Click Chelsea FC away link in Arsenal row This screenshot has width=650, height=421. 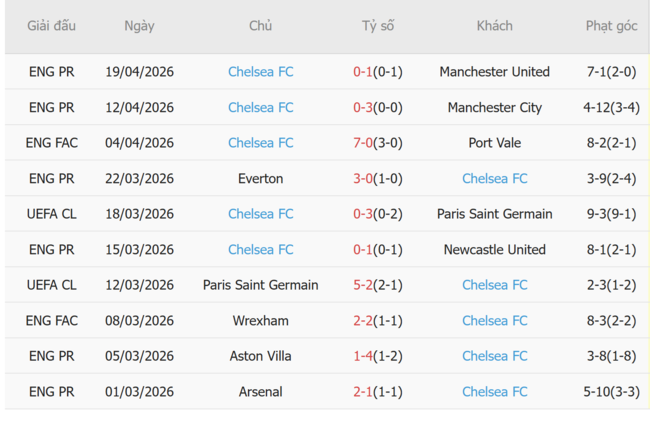pyautogui.click(x=494, y=392)
